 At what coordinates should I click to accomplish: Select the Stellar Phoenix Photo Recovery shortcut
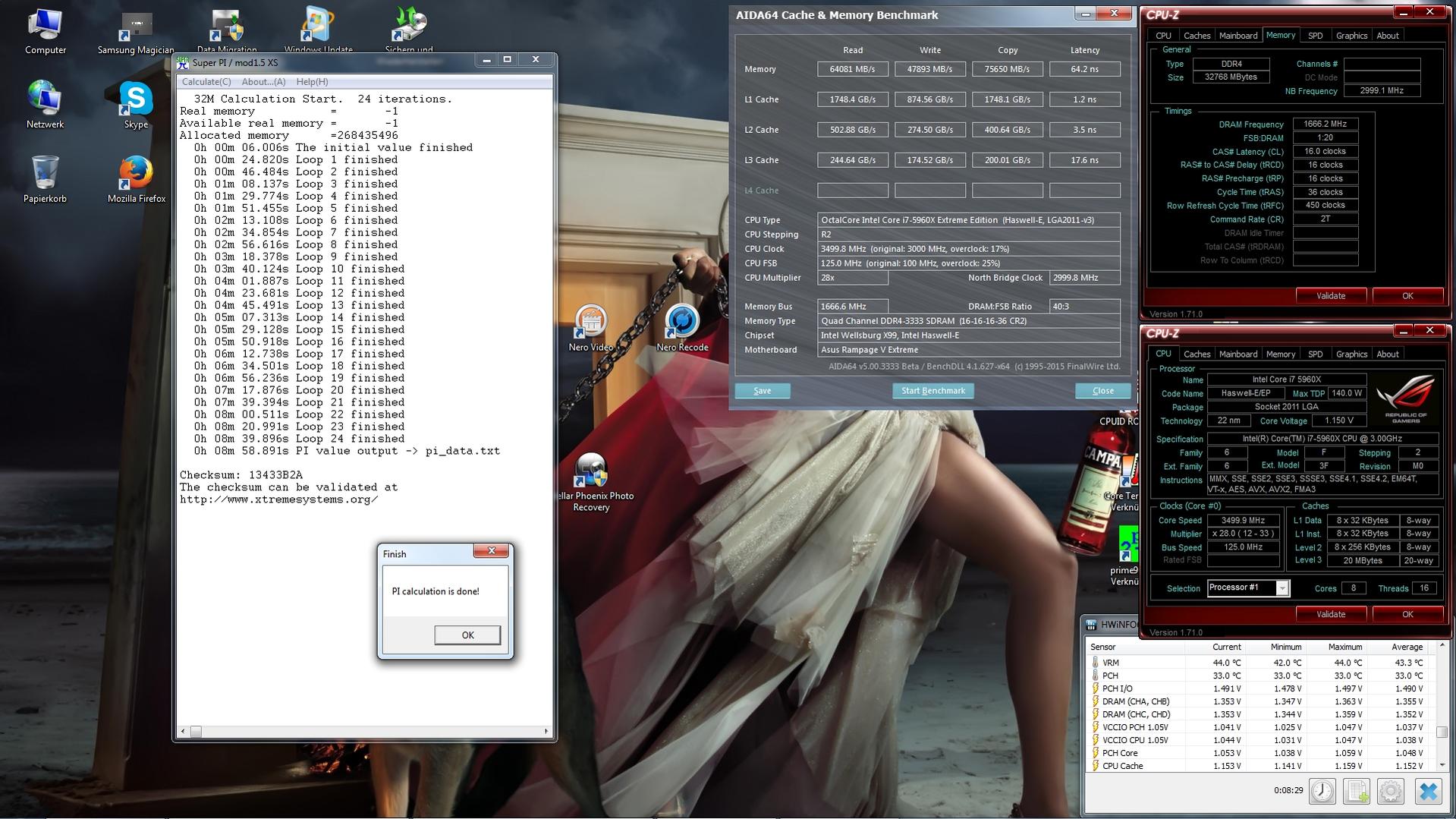coord(591,482)
